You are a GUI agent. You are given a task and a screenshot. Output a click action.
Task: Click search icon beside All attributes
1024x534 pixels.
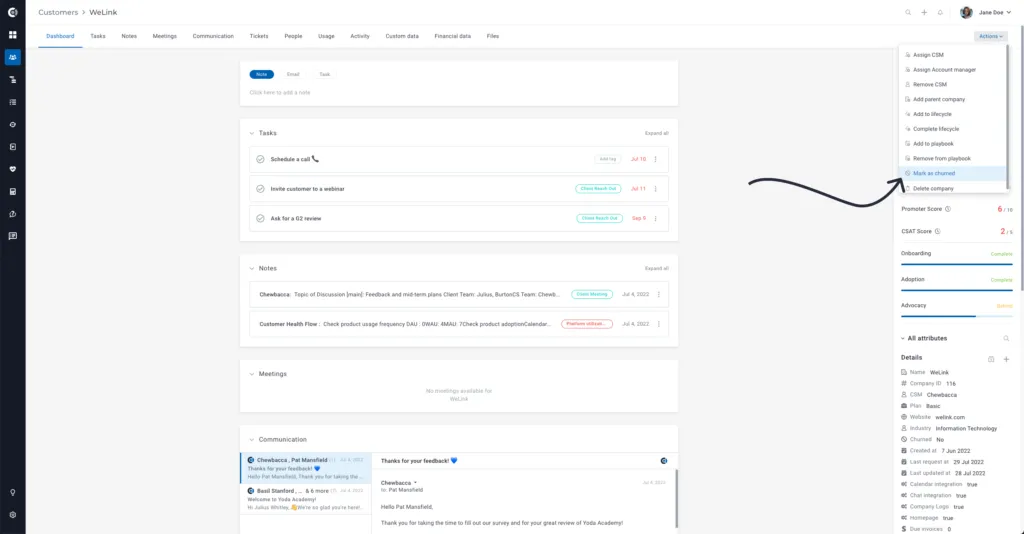point(1006,338)
